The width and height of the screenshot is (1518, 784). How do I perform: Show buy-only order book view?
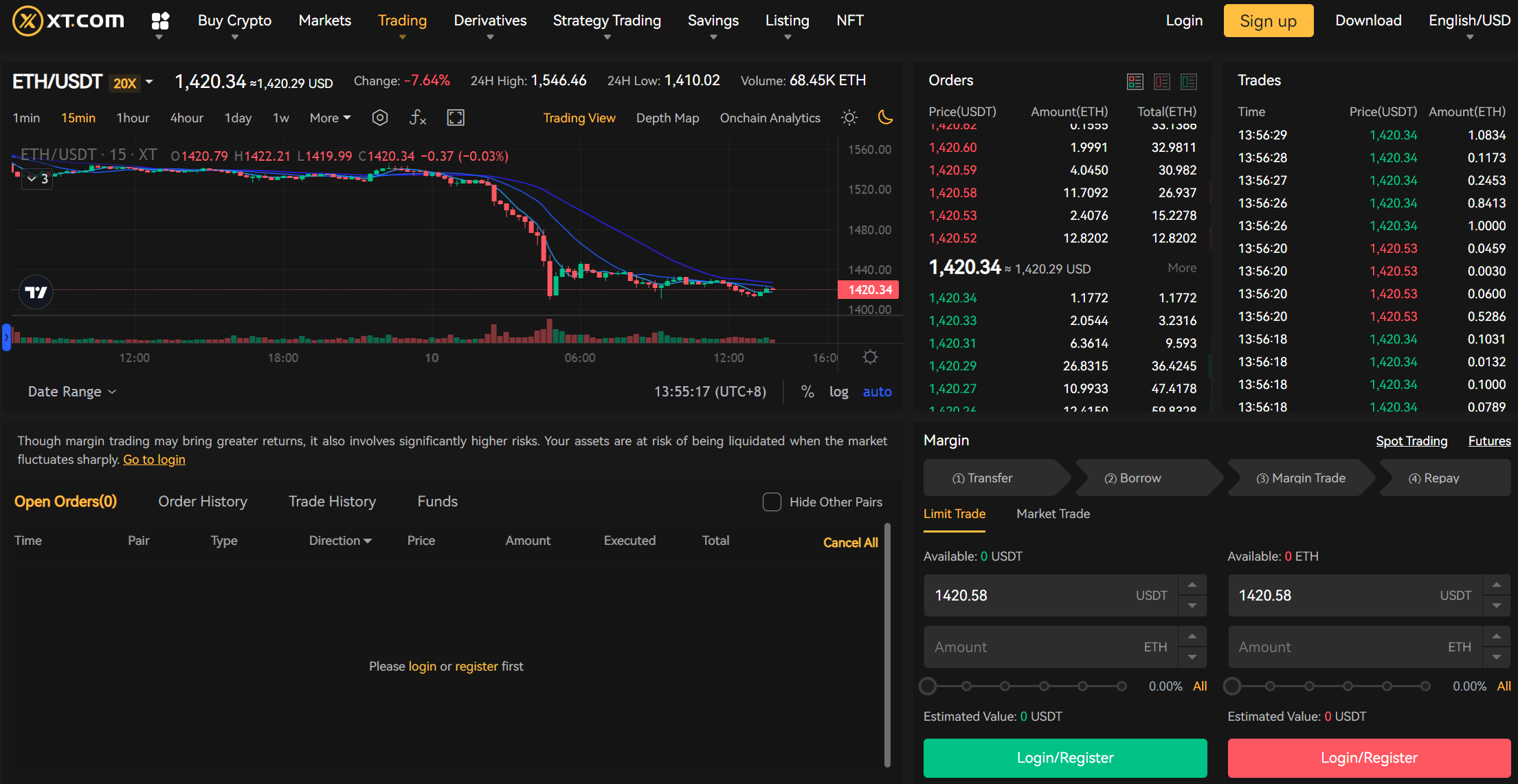pyautogui.click(x=1189, y=81)
